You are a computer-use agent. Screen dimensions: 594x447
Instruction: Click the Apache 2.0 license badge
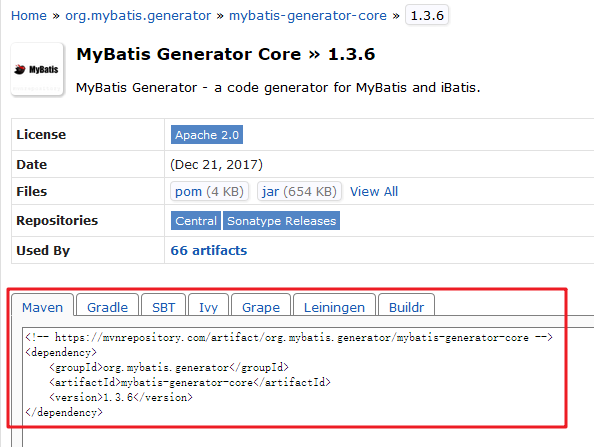(x=207, y=135)
